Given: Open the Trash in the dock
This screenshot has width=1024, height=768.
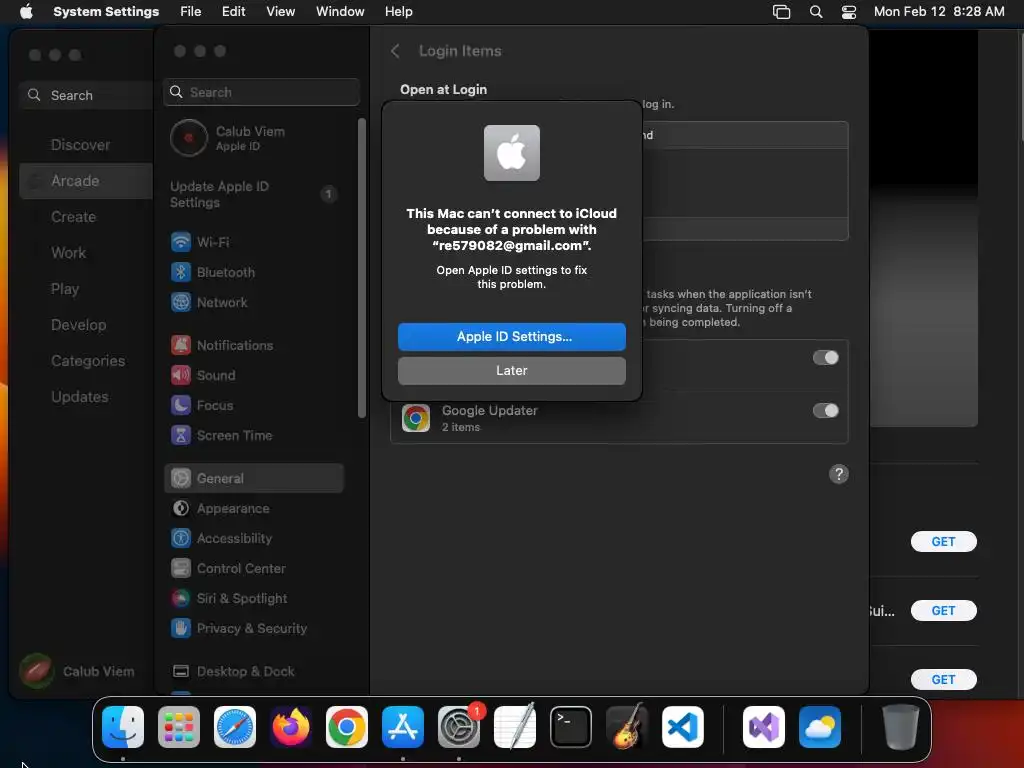Looking at the screenshot, I should [x=901, y=727].
